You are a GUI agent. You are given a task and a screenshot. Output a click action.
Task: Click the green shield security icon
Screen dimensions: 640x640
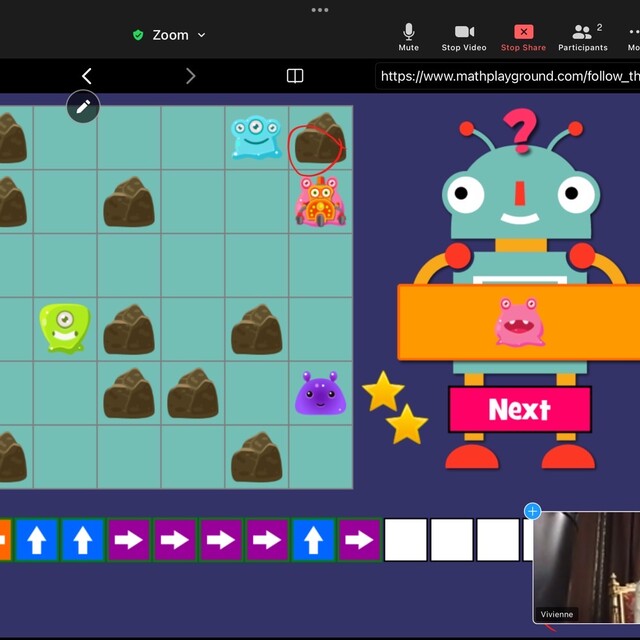[138, 35]
